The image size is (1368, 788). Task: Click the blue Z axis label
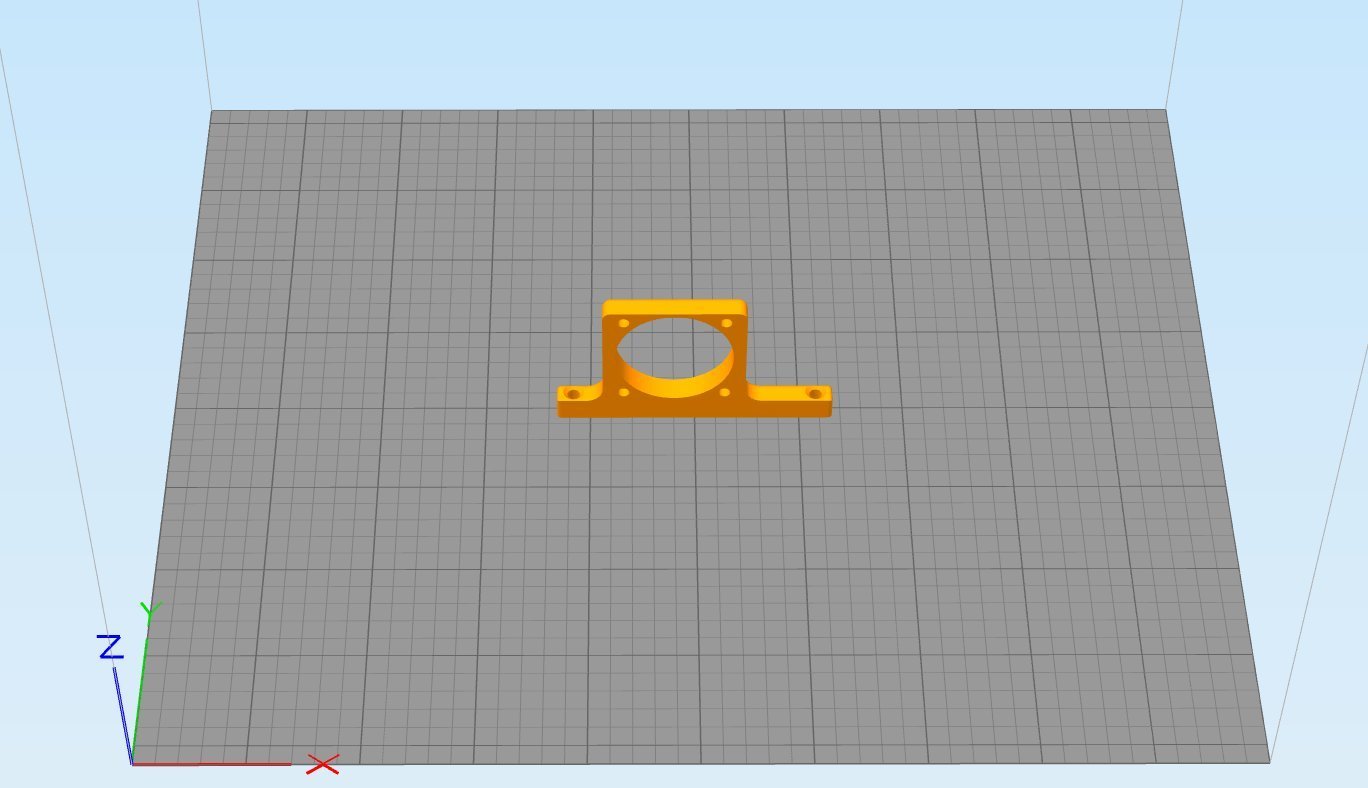(110, 647)
